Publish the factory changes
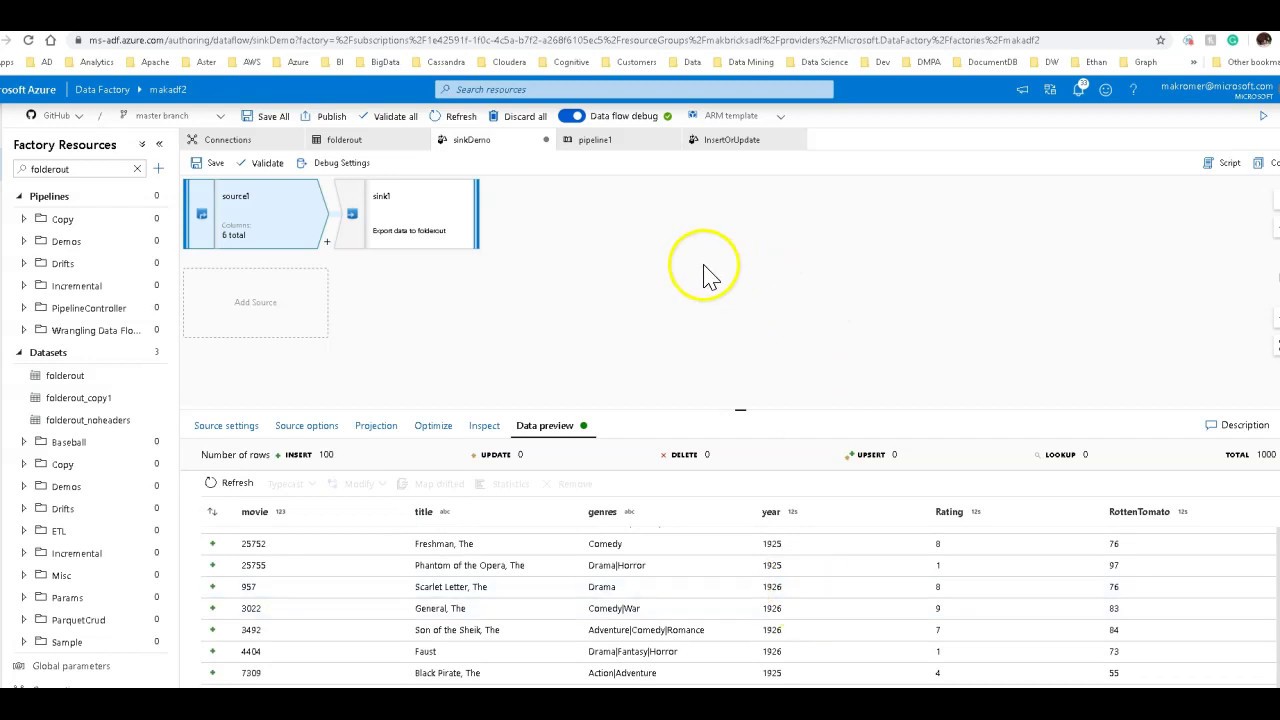 [x=323, y=116]
